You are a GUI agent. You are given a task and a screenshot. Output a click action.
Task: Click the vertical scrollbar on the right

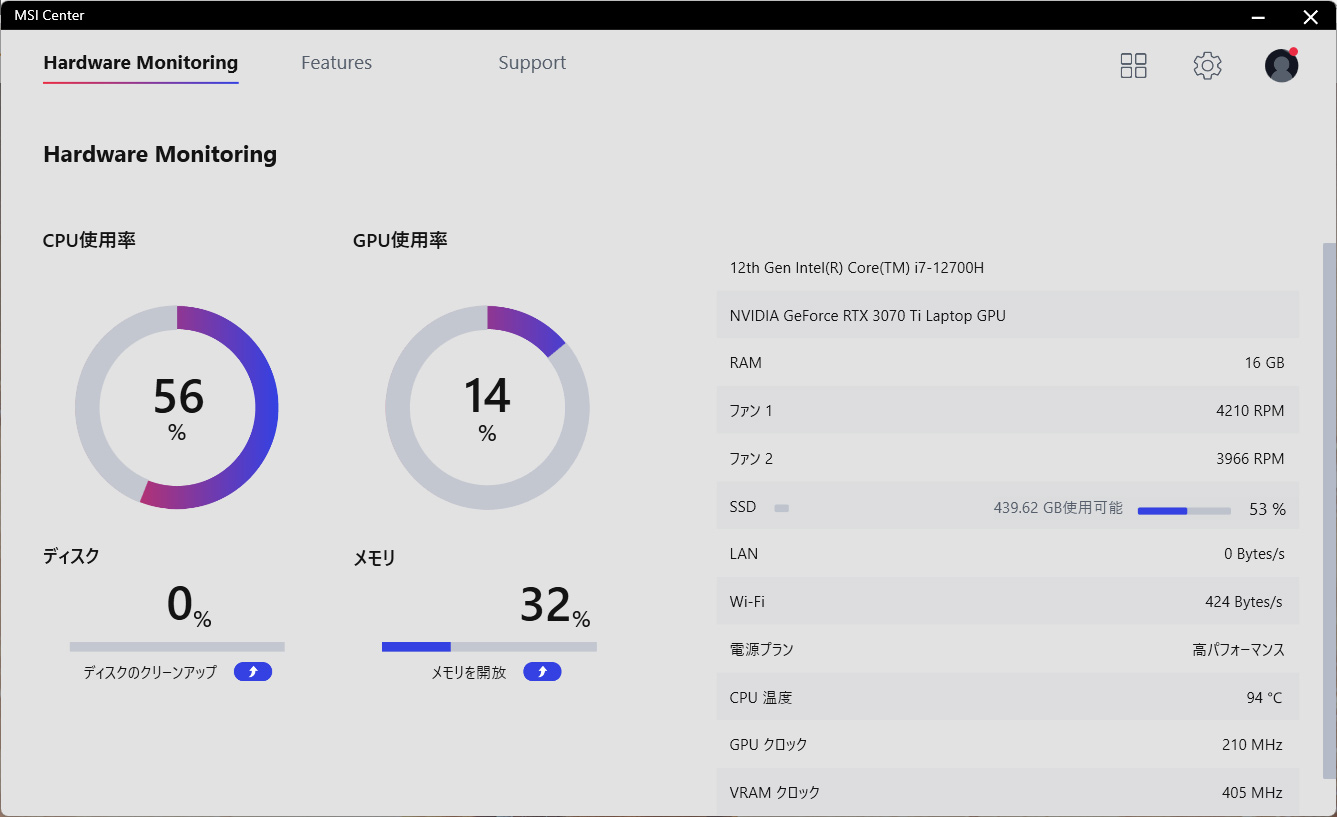coord(1329,510)
